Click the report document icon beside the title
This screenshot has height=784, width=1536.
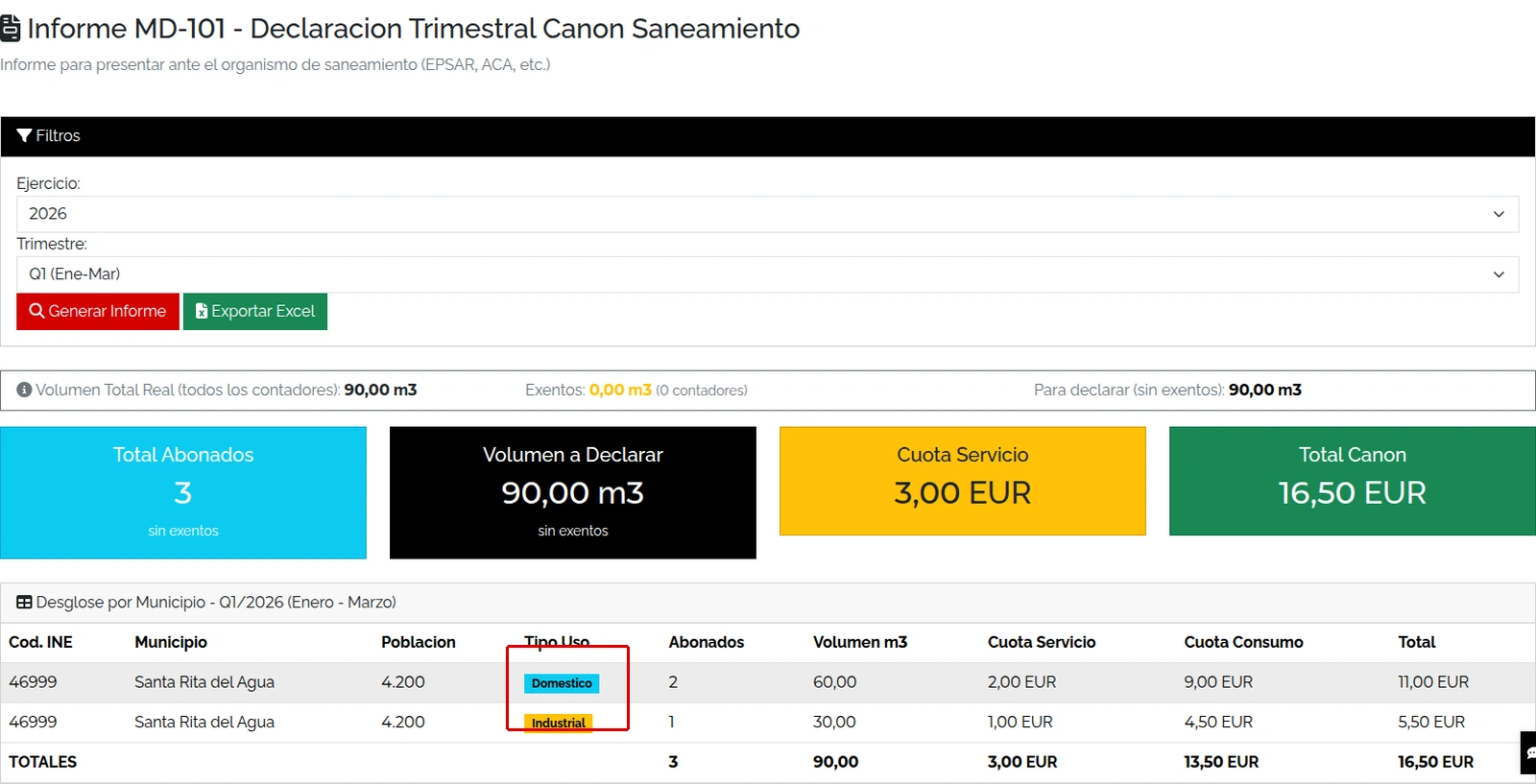[x=10, y=28]
